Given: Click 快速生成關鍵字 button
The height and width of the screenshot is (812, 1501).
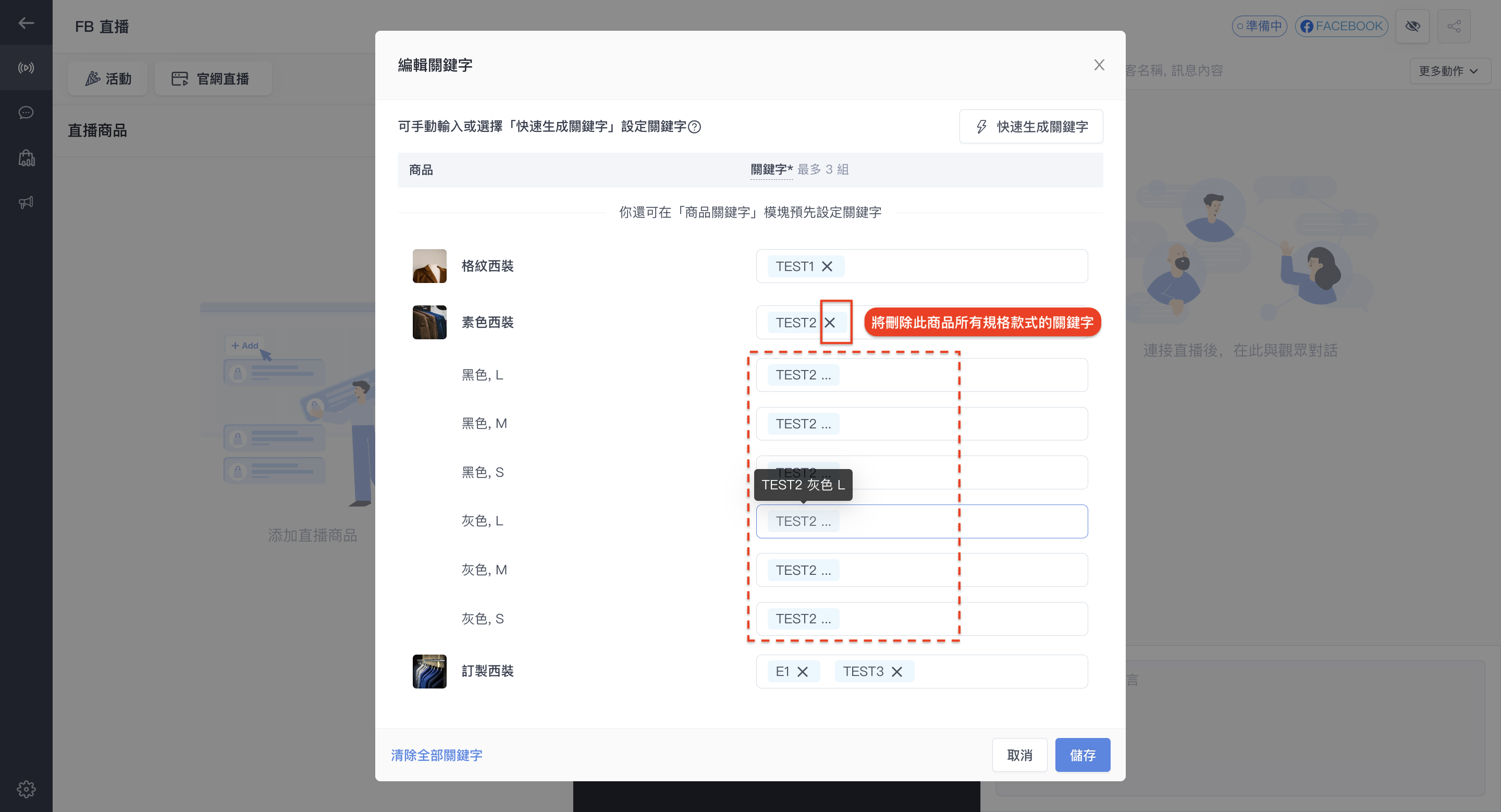Looking at the screenshot, I should 1031,127.
